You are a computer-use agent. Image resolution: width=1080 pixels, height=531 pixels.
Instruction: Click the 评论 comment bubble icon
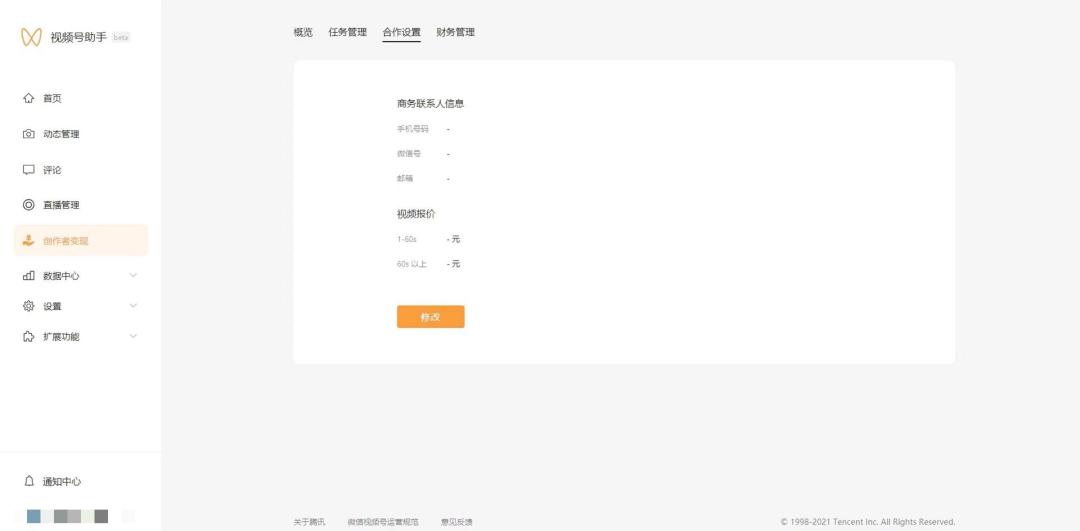pyautogui.click(x=28, y=169)
